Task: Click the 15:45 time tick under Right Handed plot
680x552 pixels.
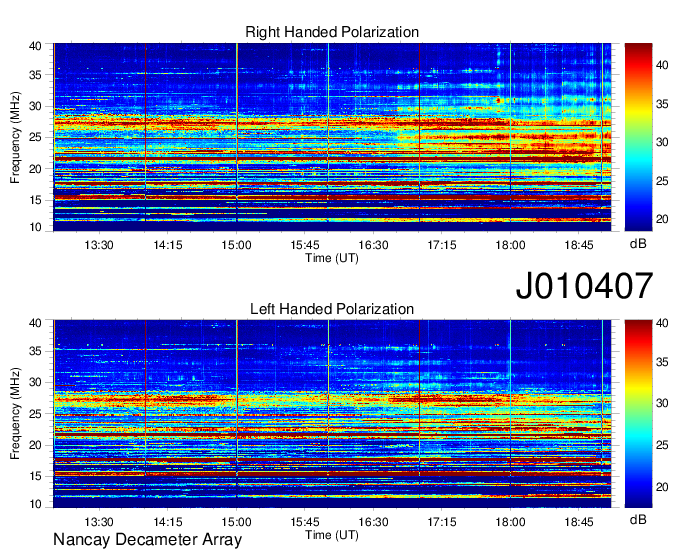Action: [305, 245]
